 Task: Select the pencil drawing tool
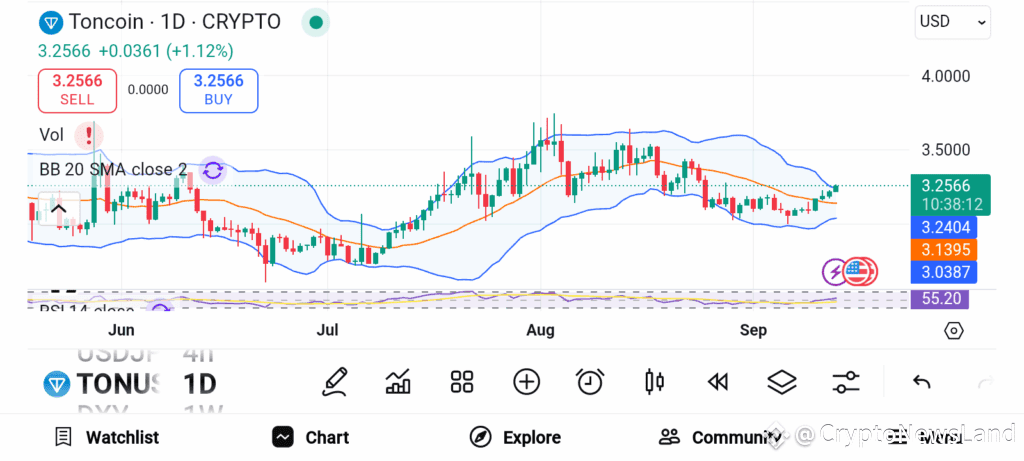click(334, 382)
